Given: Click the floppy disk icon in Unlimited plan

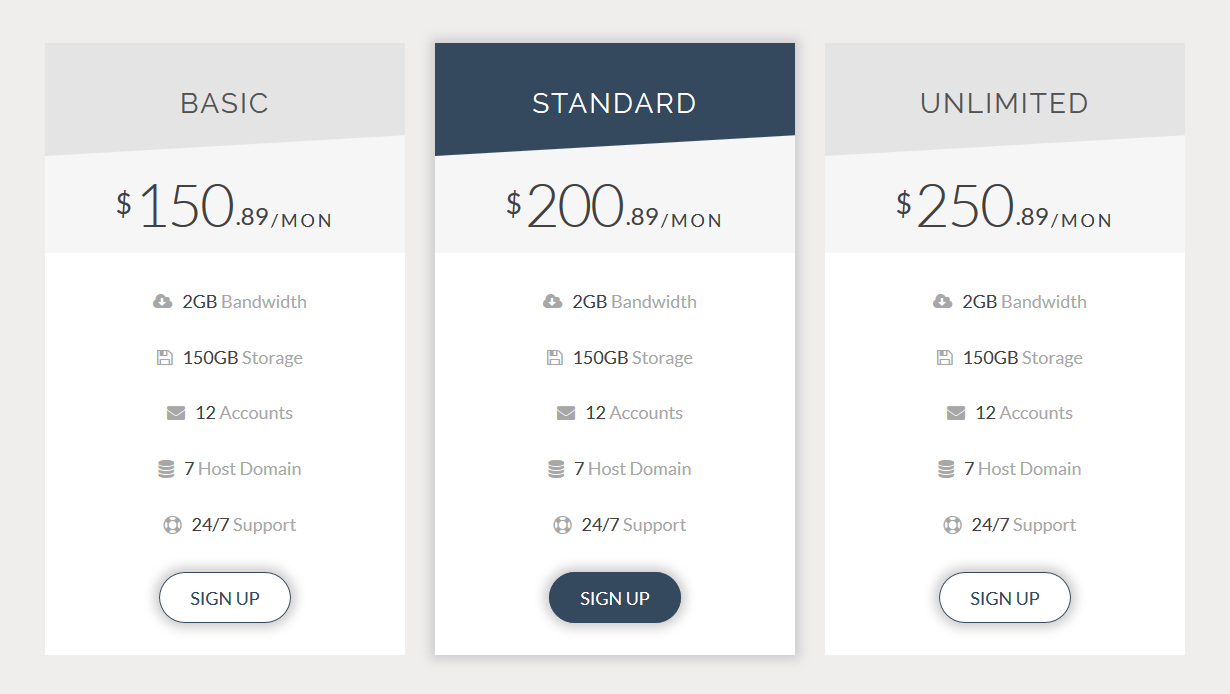Looking at the screenshot, I should click(x=945, y=358).
